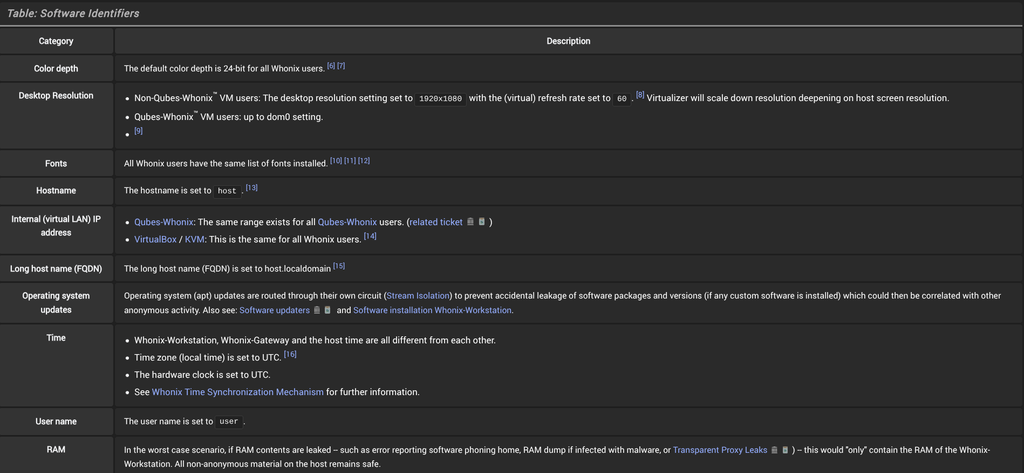Open Whonix Time Synchronization Mechanism link
This screenshot has height=473, width=1024.
tap(238, 393)
